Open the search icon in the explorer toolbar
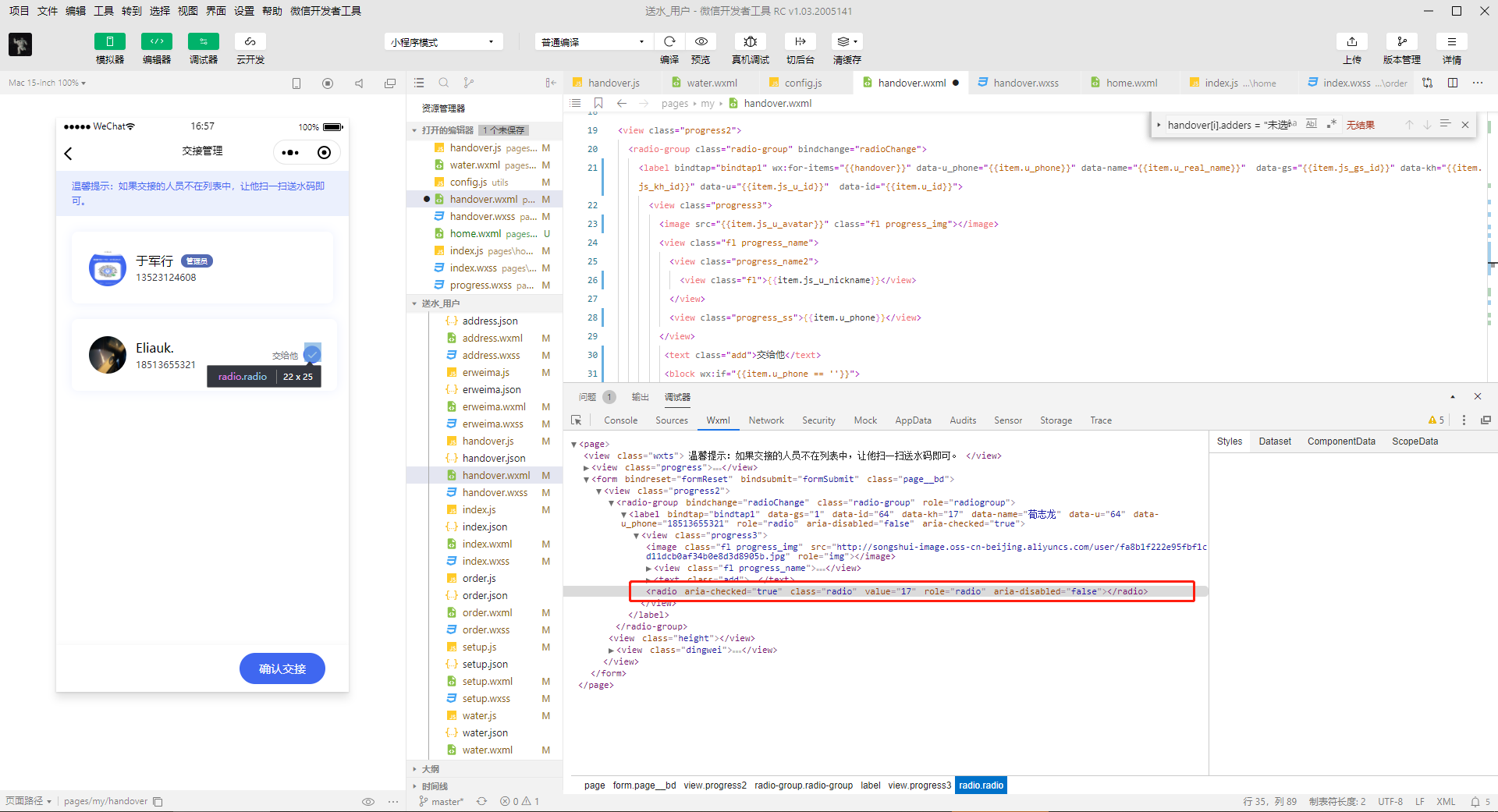The width and height of the screenshot is (1498, 812). point(444,83)
